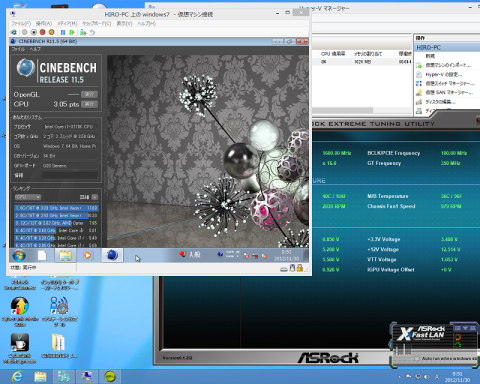The height and width of the screenshot is (384, 480).
Task: Run the OpenGL benchmark in CINEBENCH
Action: [89, 95]
